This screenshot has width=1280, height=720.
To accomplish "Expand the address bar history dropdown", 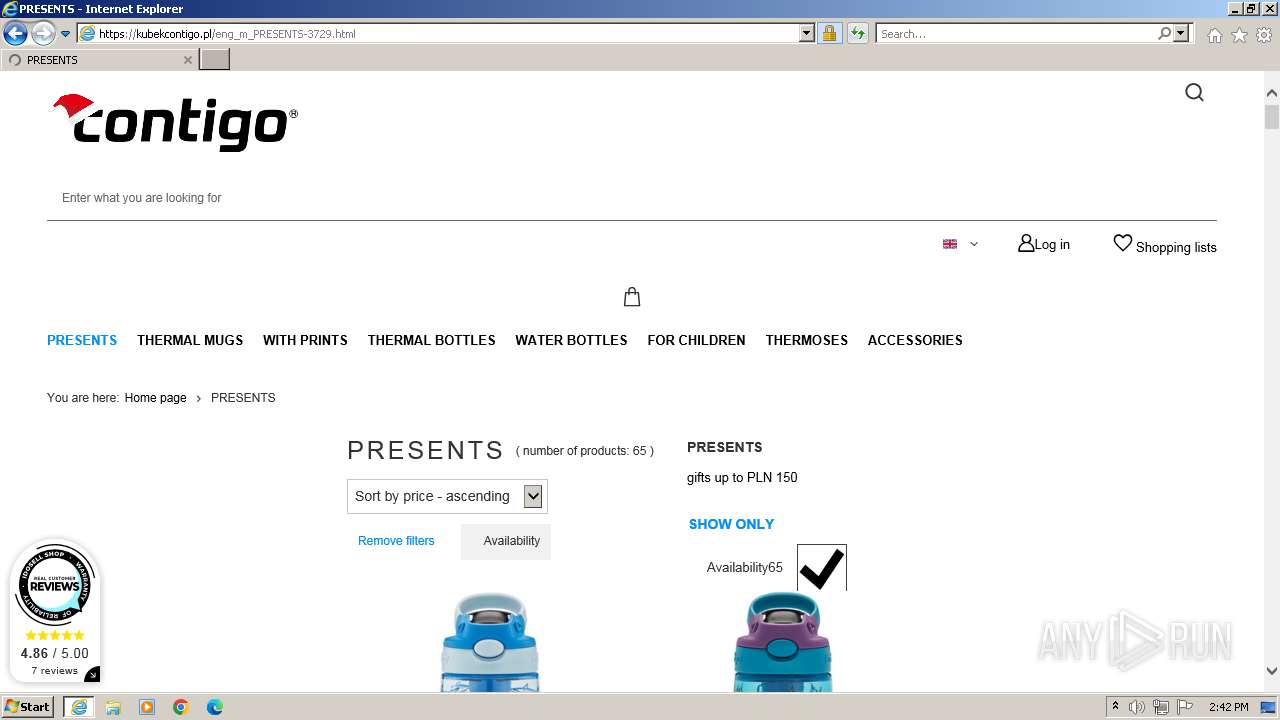I will [807, 33].
